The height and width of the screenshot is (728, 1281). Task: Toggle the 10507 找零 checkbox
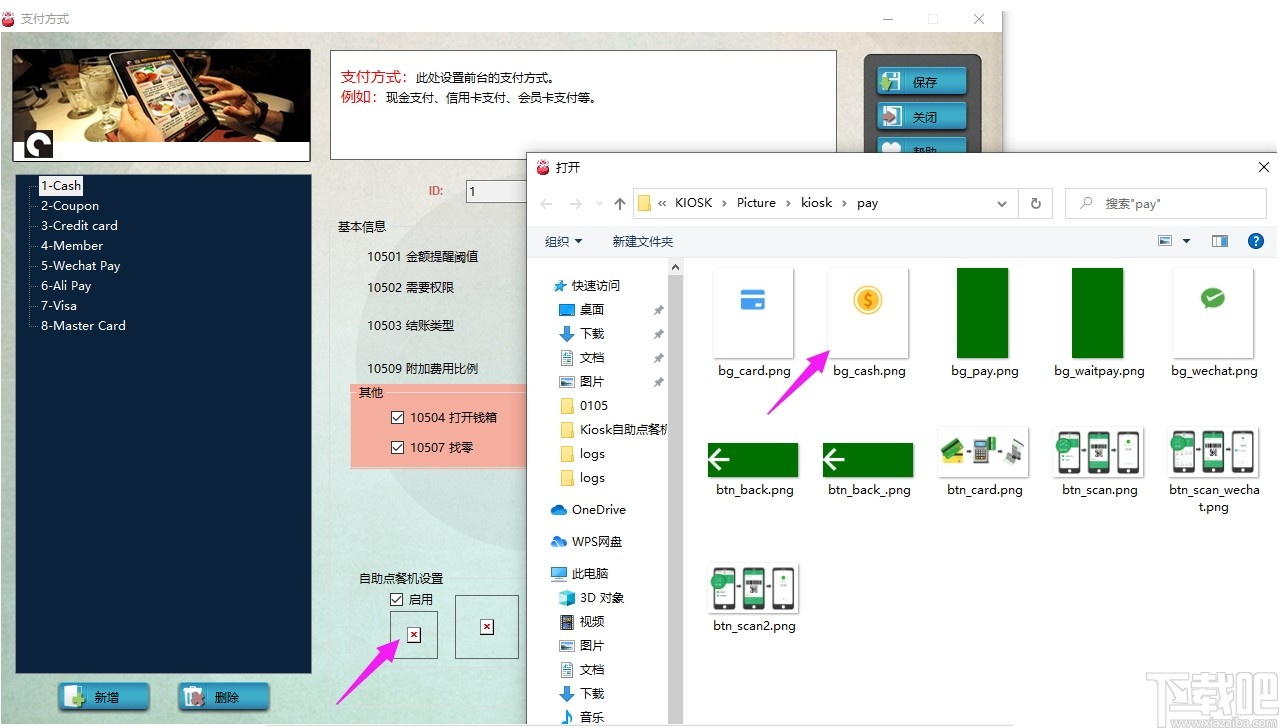(397, 447)
